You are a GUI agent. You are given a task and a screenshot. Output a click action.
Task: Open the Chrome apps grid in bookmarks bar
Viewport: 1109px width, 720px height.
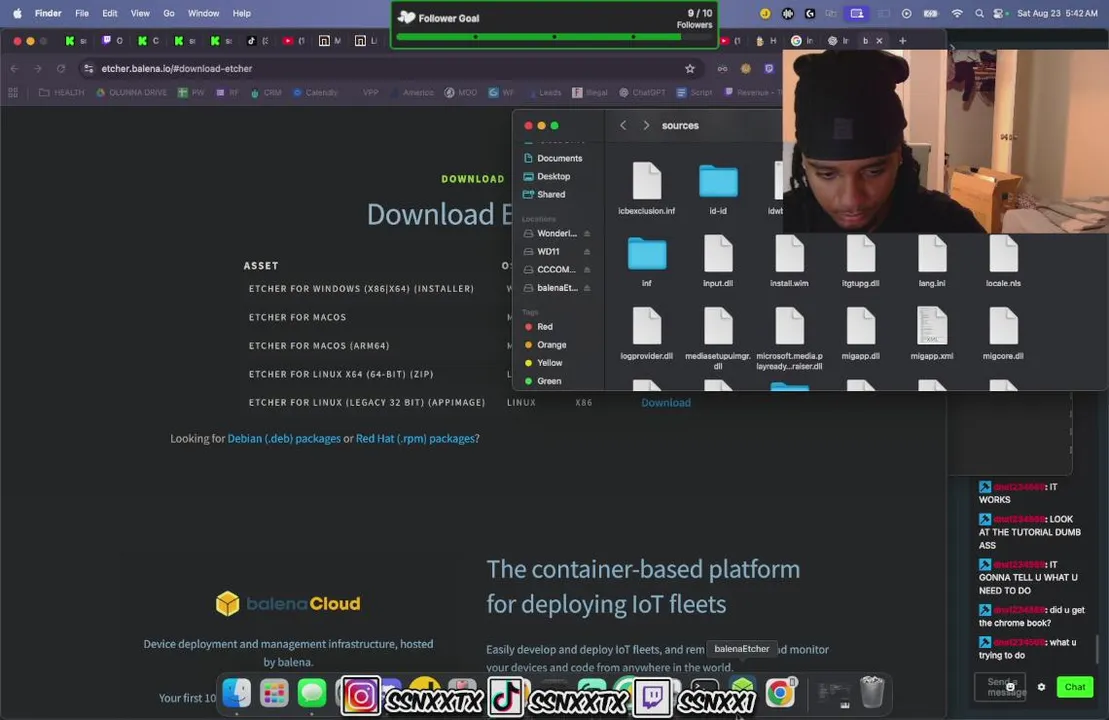13,93
